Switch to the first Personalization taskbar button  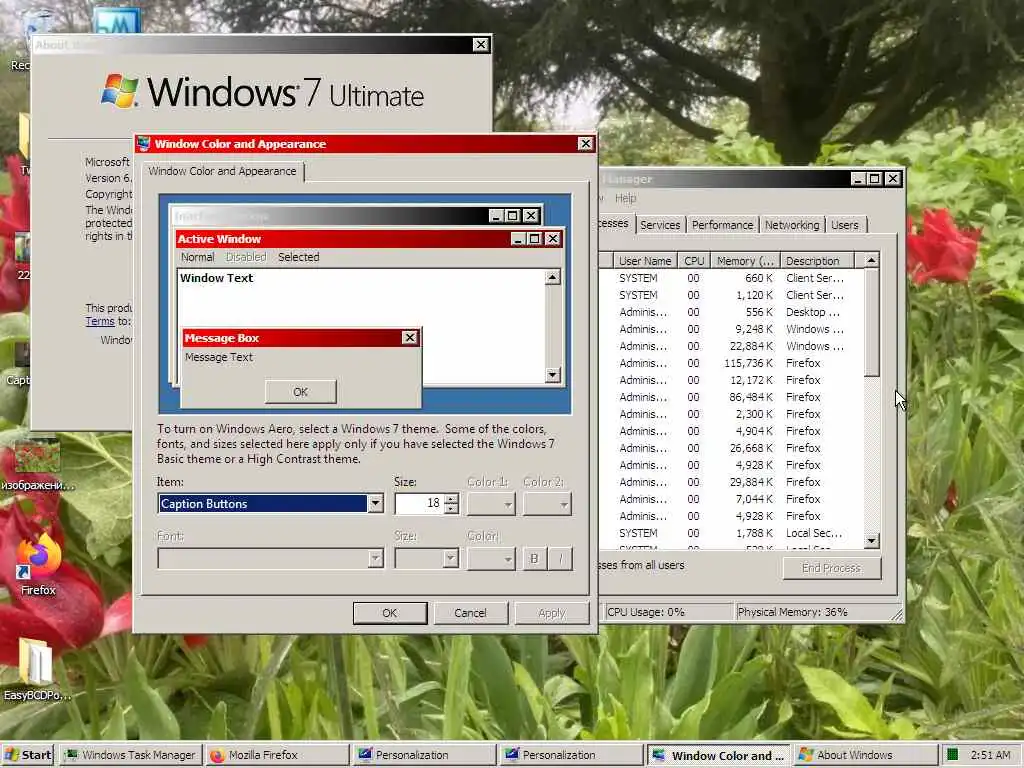(x=422, y=755)
